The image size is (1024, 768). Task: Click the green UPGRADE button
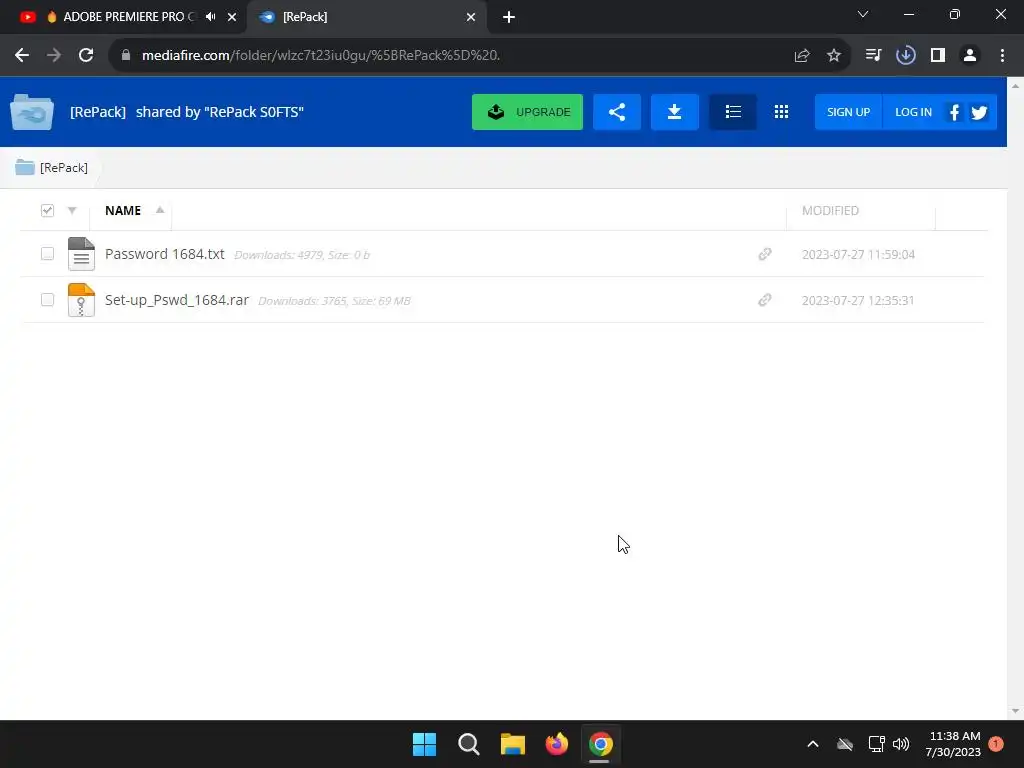point(527,112)
